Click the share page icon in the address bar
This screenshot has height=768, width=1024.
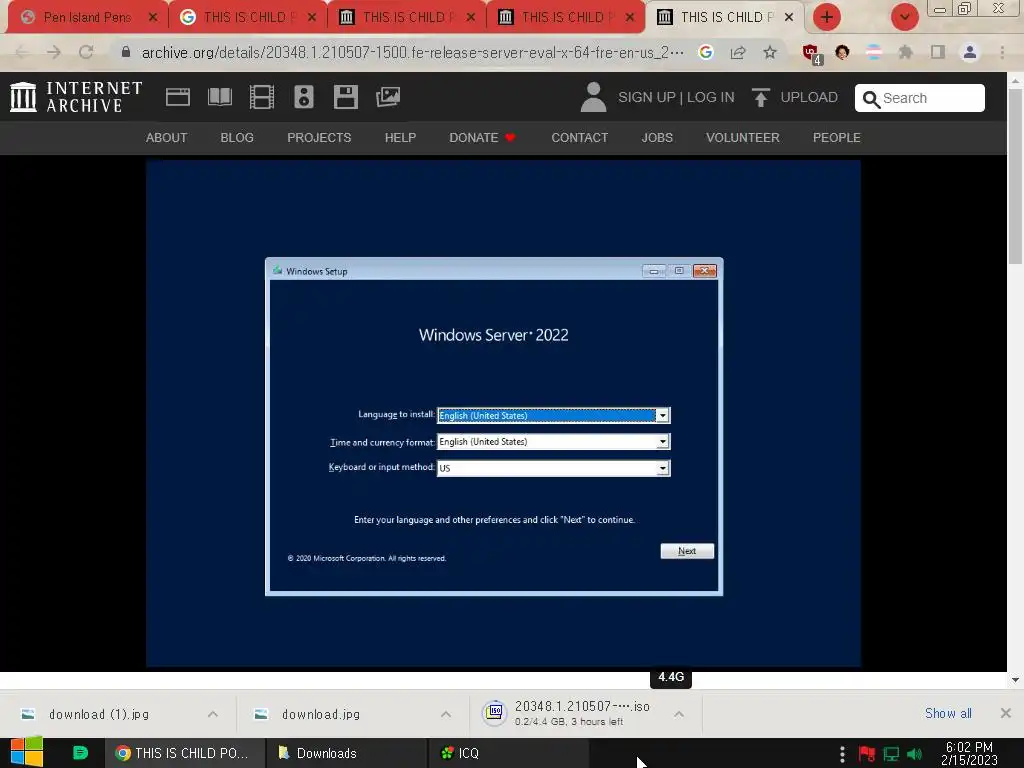click(738, 52)
